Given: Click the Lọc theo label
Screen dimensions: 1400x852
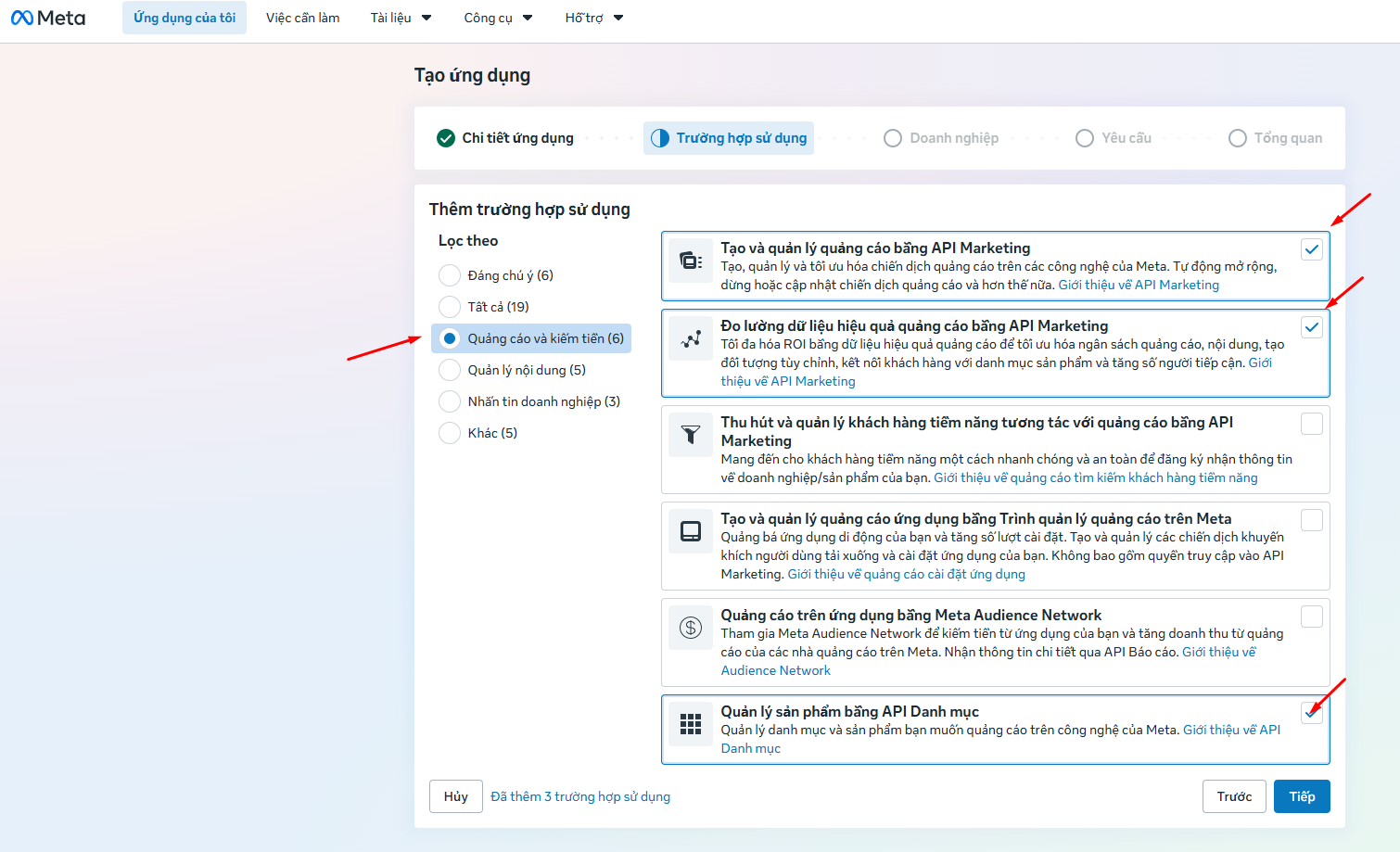Looking at the screenshot, I should click(x=468, y=241).
